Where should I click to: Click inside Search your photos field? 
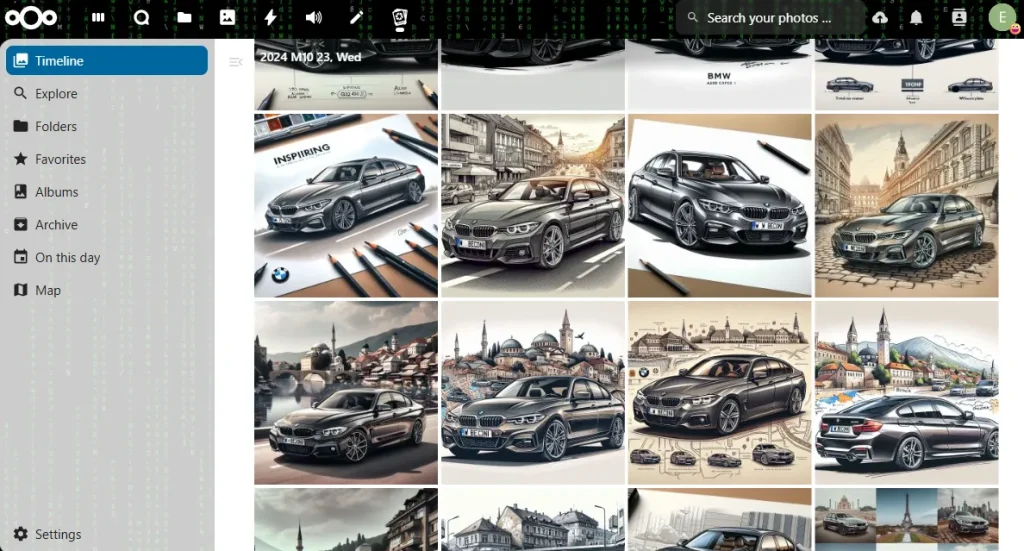pyautogui.click(x=771, y=18)
